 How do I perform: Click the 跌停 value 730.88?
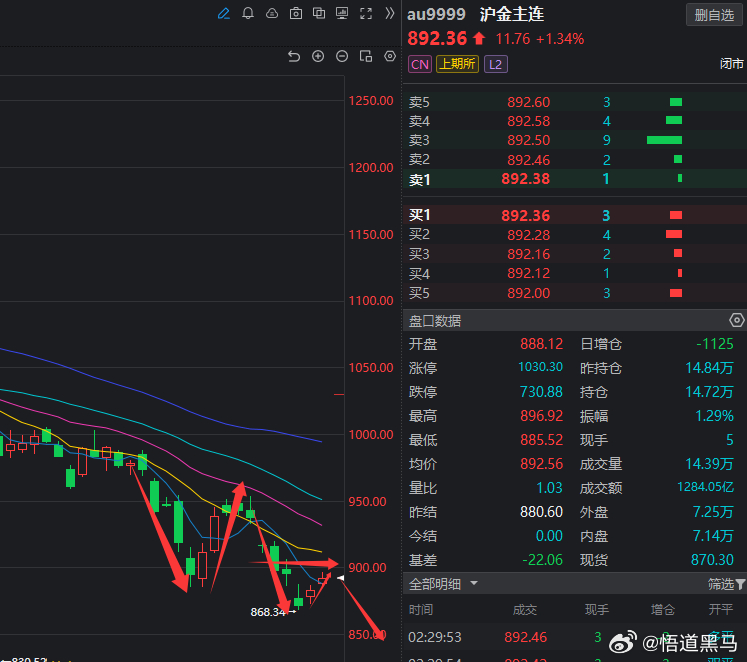541,392
